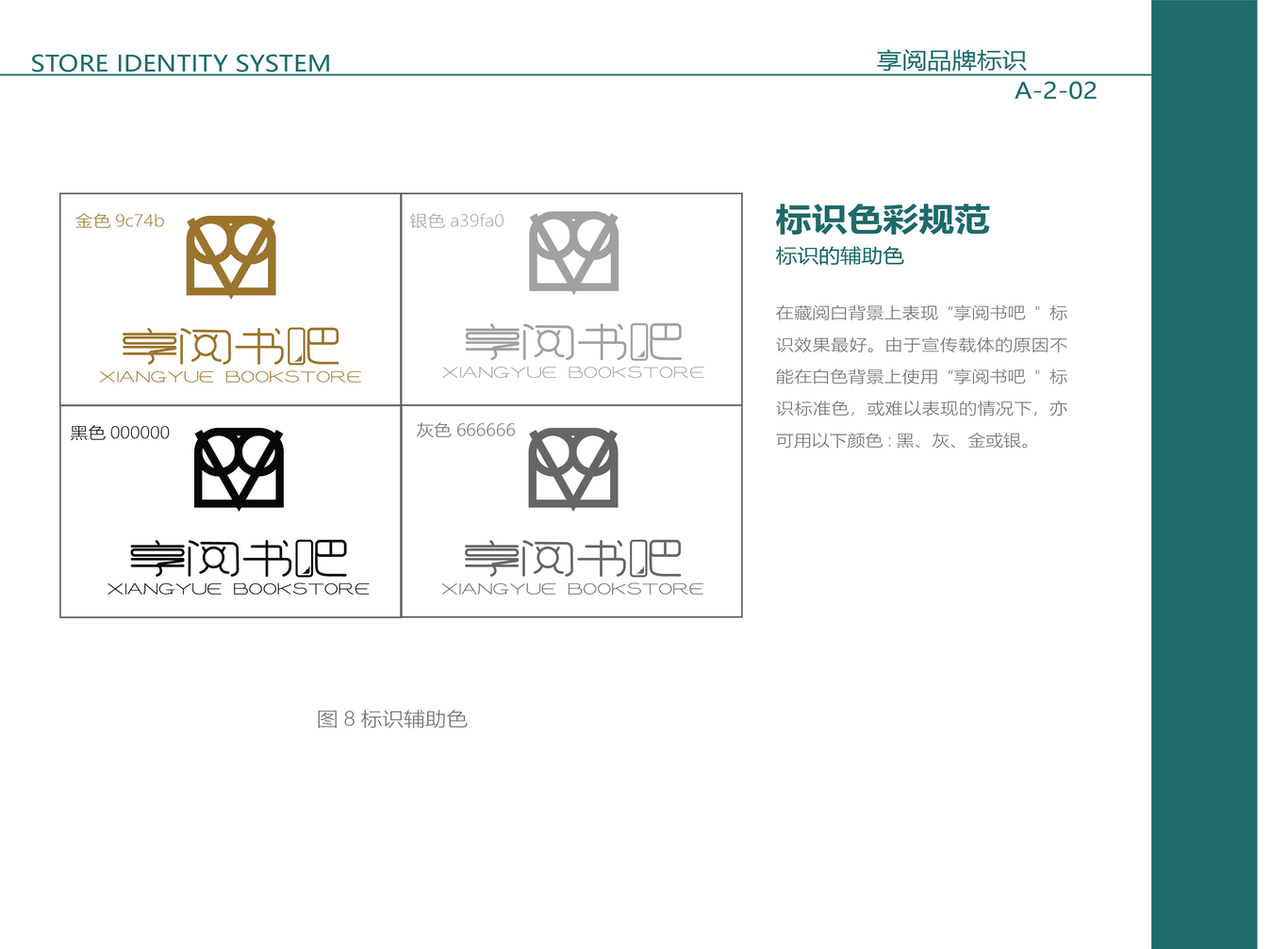Click the black 享阅书吧 Chinese wordmark
The image size is (1288, 949).
pyautogui.click(x=239, y=559)
